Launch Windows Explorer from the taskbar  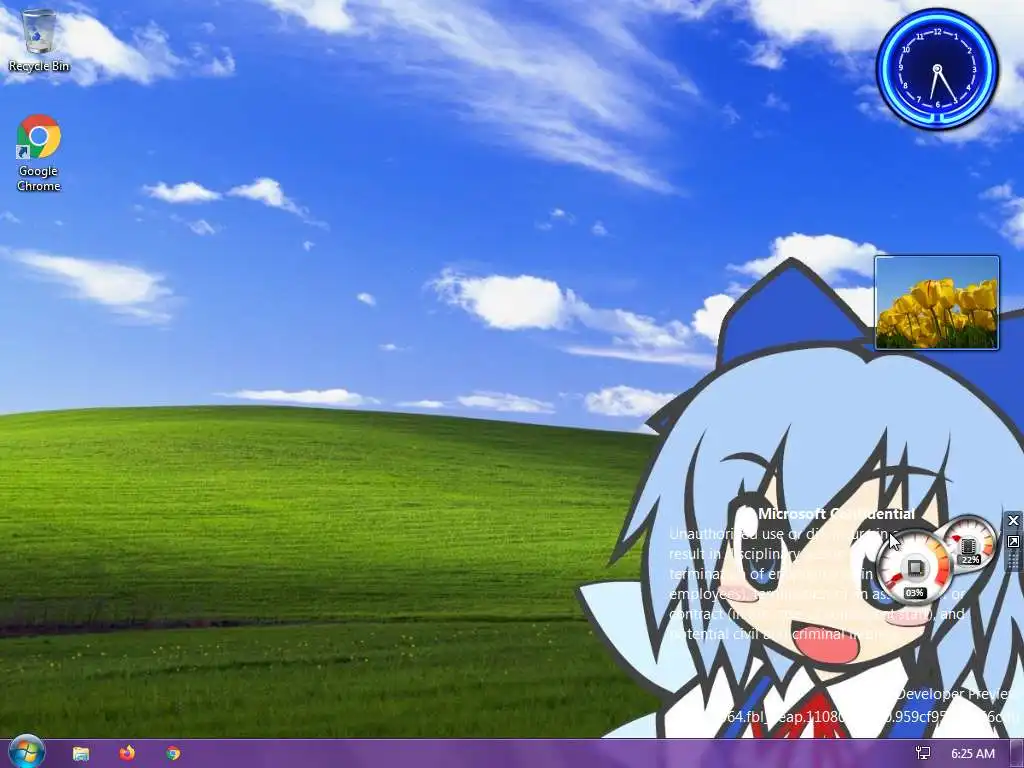pyautogui.click(x=81, y=754)
